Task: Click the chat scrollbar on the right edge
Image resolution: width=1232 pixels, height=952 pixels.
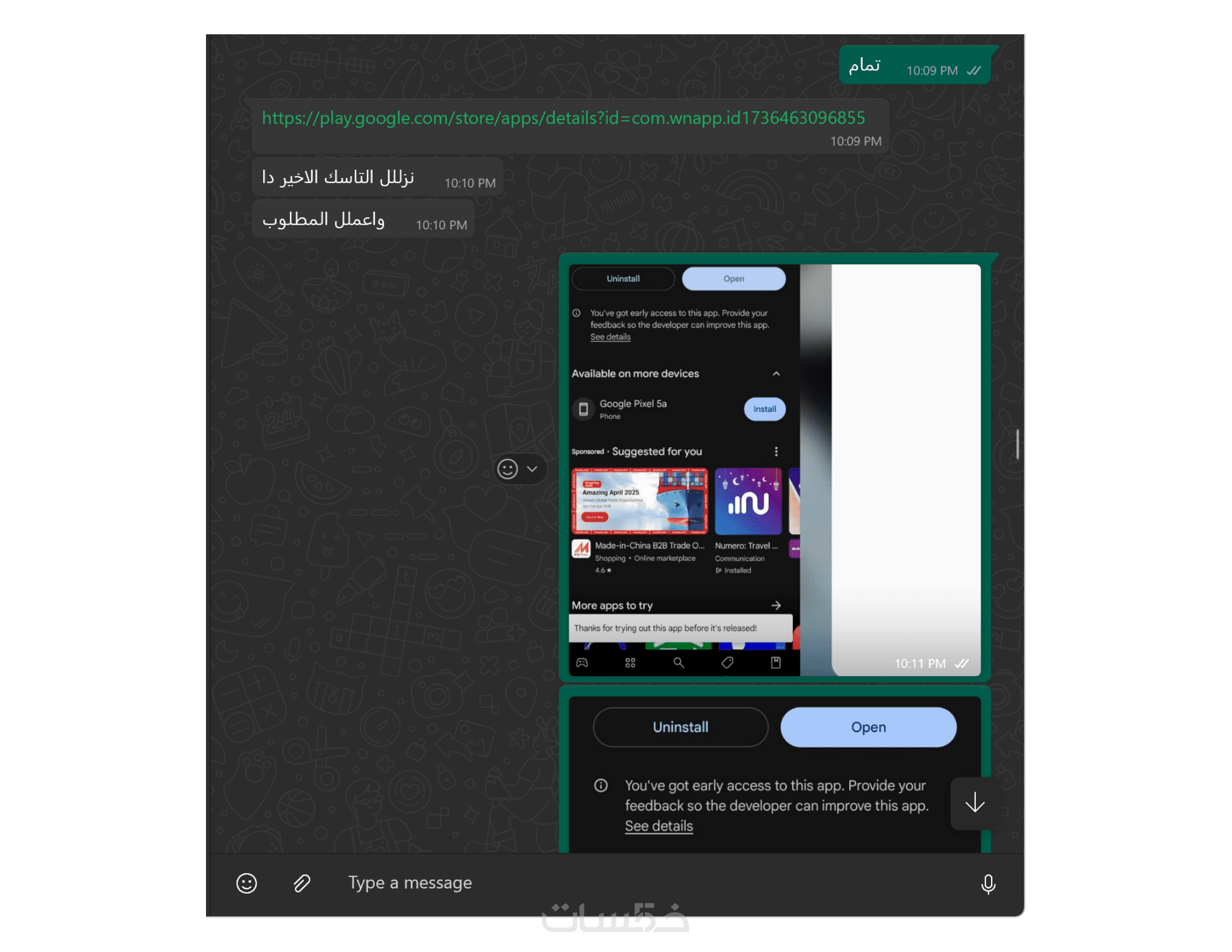Action: pyautogui.click(x=1017, y=444)
